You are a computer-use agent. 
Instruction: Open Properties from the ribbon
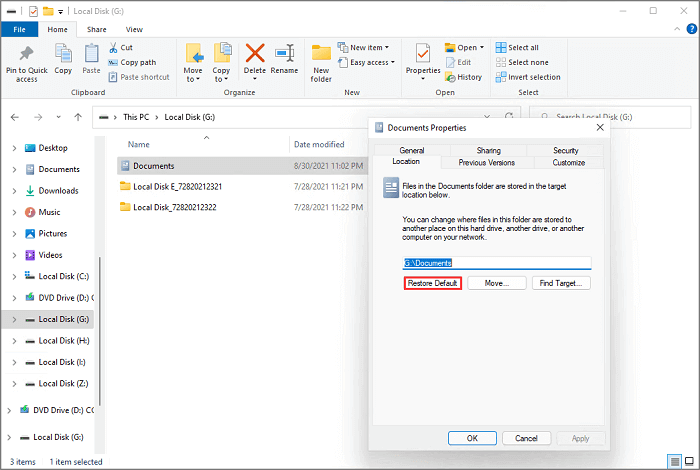click(423, 54)
